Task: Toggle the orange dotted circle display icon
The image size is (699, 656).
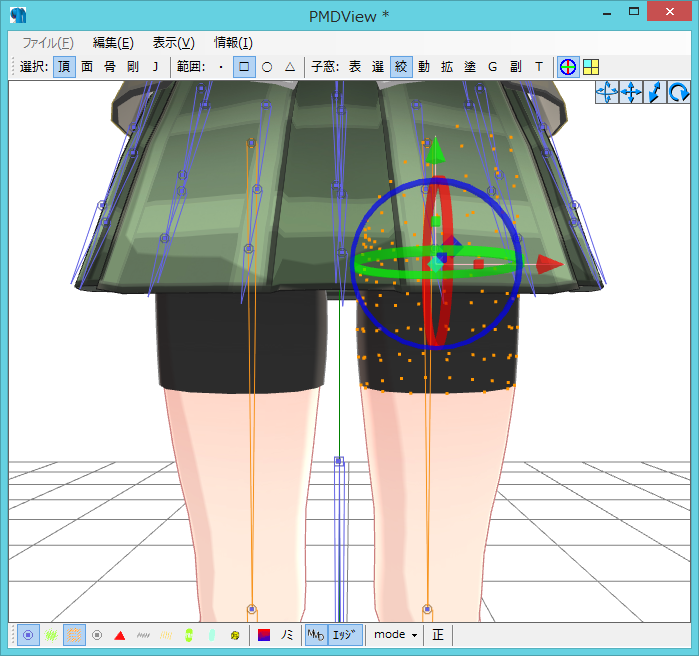Action: (75, 635)
